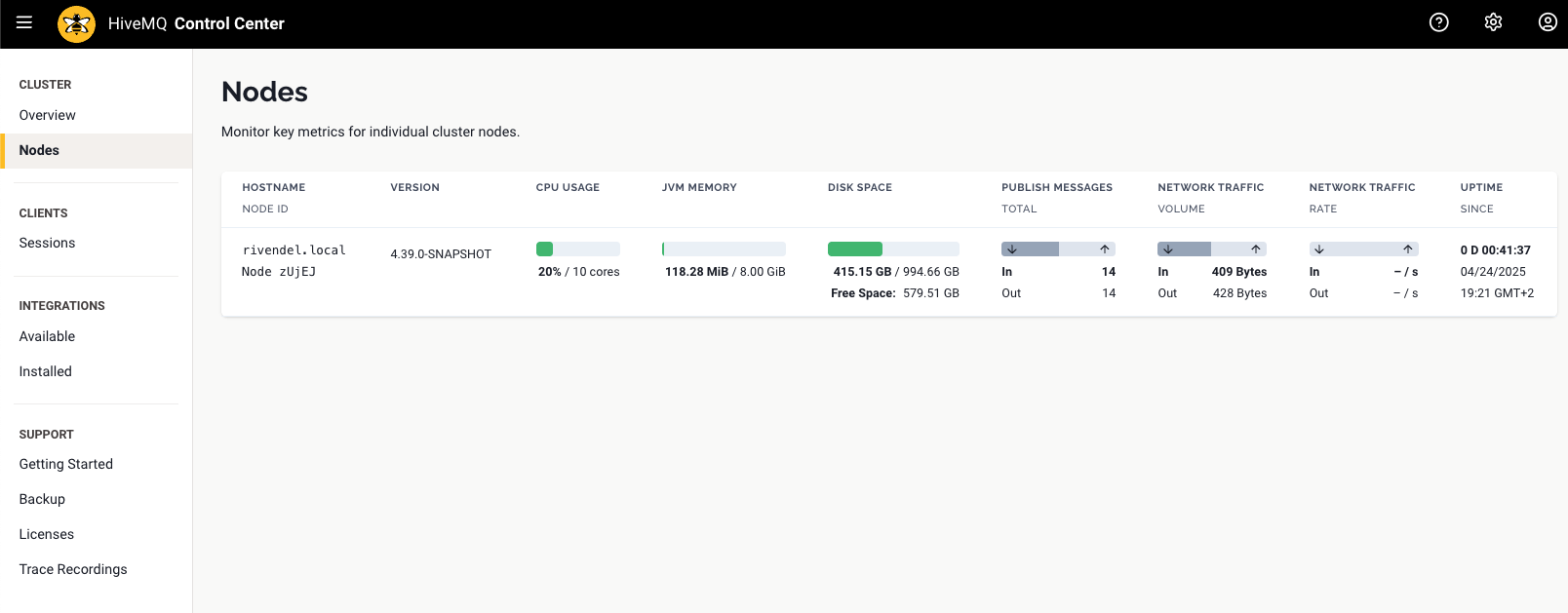The height and width of the screenshot is (613, 1568).
Task: Click 415.15 GB / 994.66 GB value
Action: [896, 272]
